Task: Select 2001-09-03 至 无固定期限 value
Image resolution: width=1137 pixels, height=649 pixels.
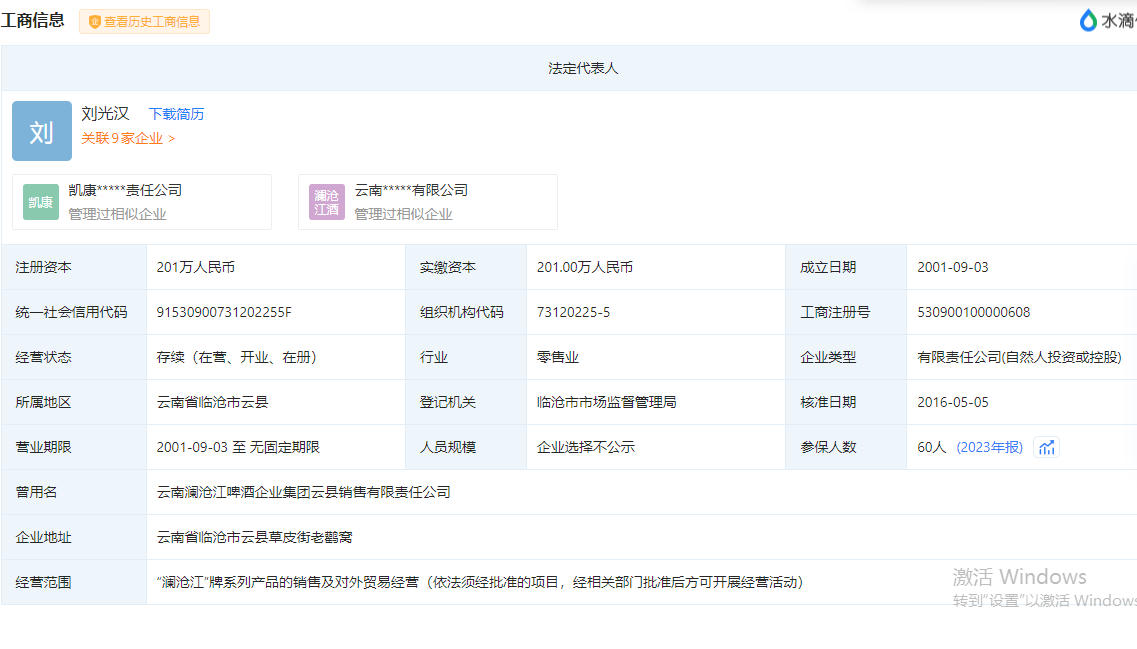Action: (238, 447)
